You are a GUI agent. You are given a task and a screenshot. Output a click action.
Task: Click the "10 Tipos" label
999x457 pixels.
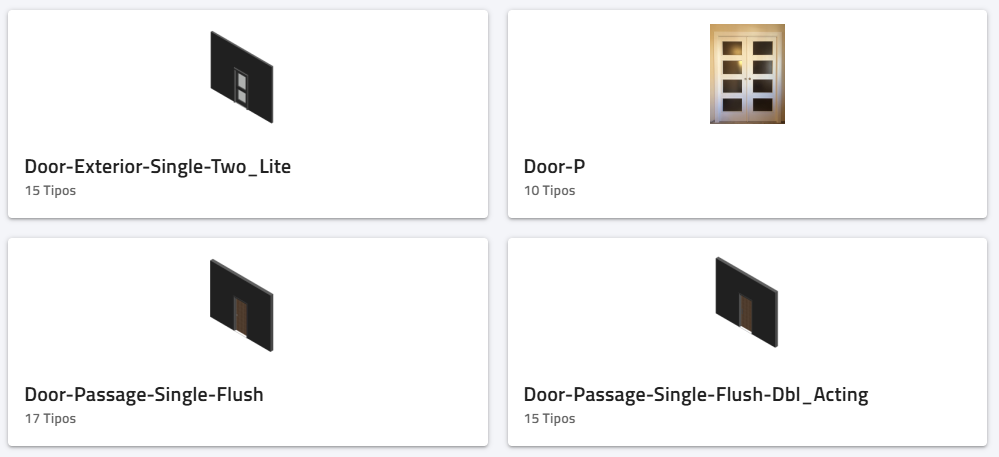550,190
